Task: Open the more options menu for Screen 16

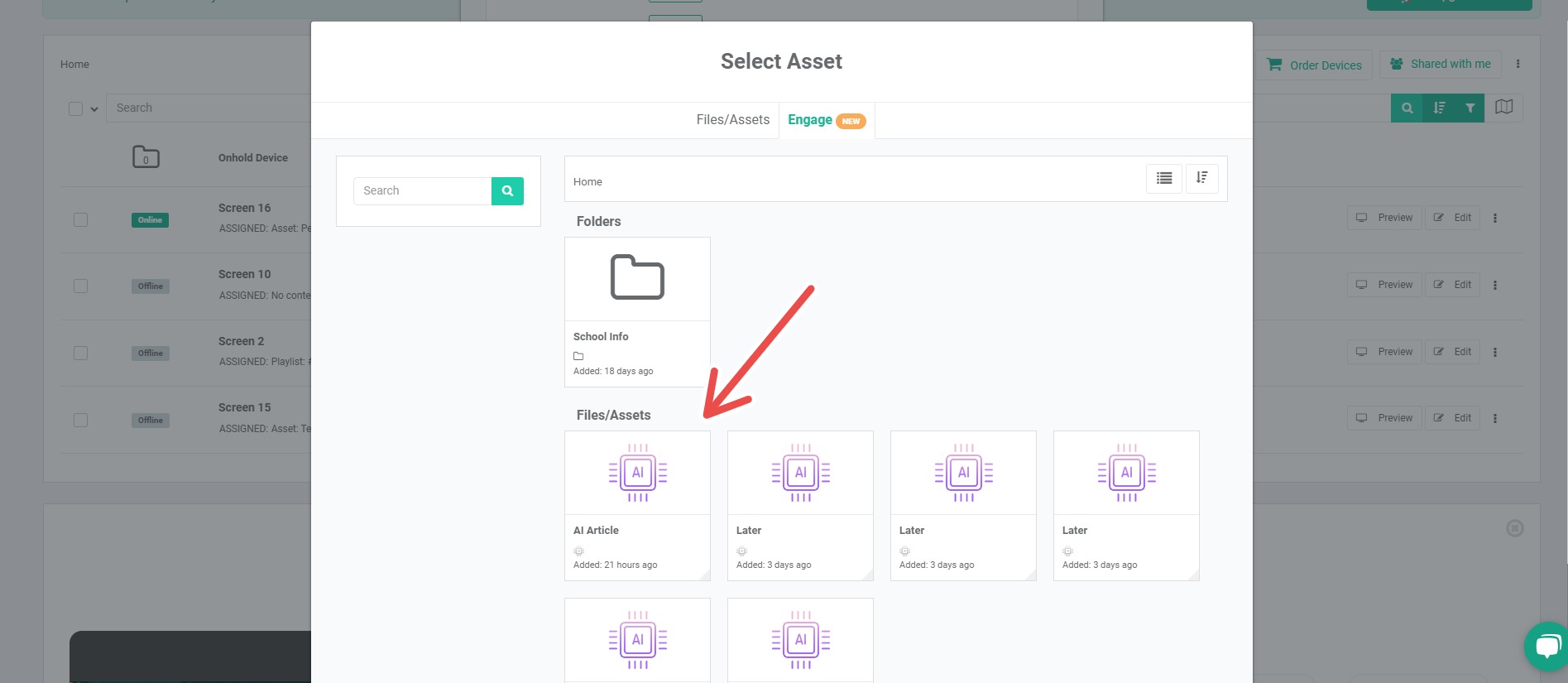Action: click(x=1494, y=218)
